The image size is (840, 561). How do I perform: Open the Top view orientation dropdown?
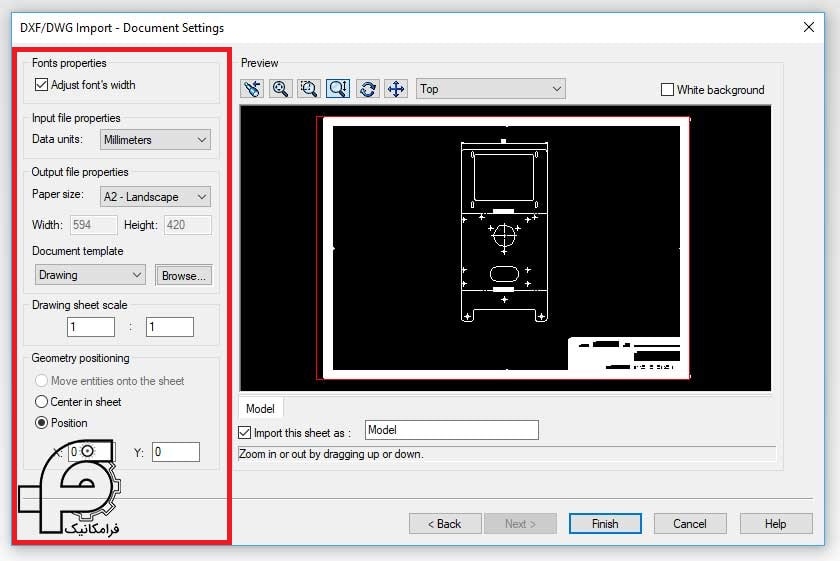click(x=490, y=89)
